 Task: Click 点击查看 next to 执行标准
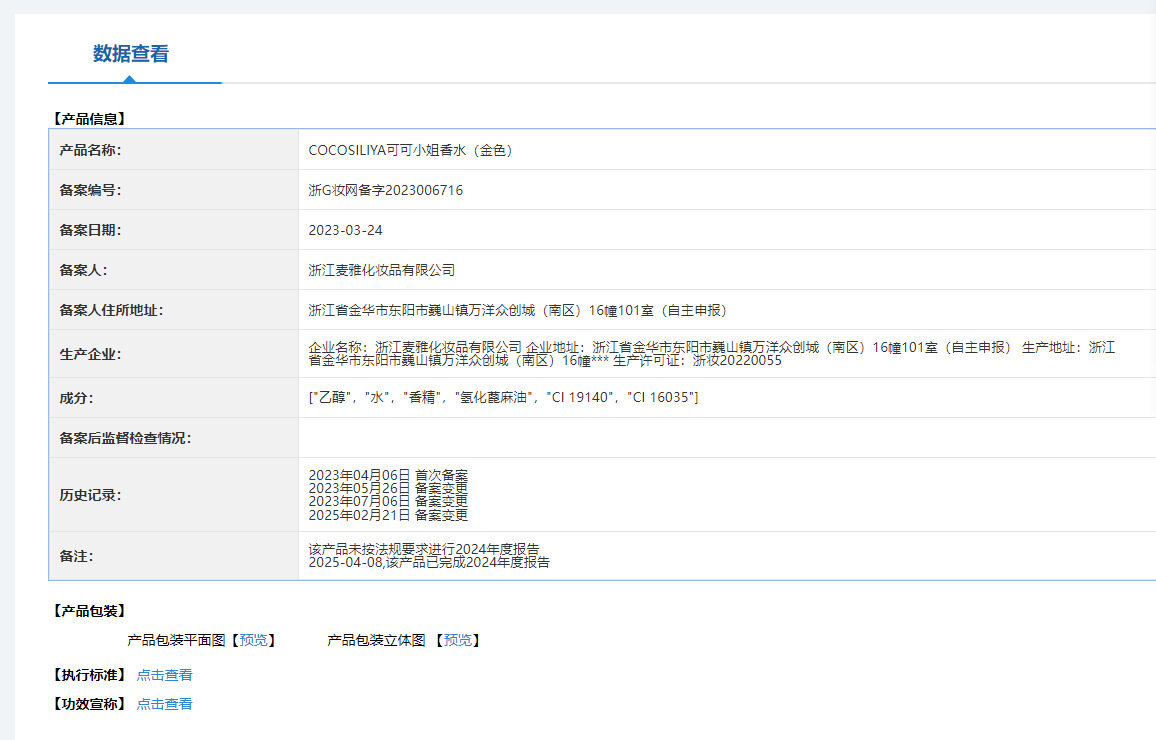164,675
